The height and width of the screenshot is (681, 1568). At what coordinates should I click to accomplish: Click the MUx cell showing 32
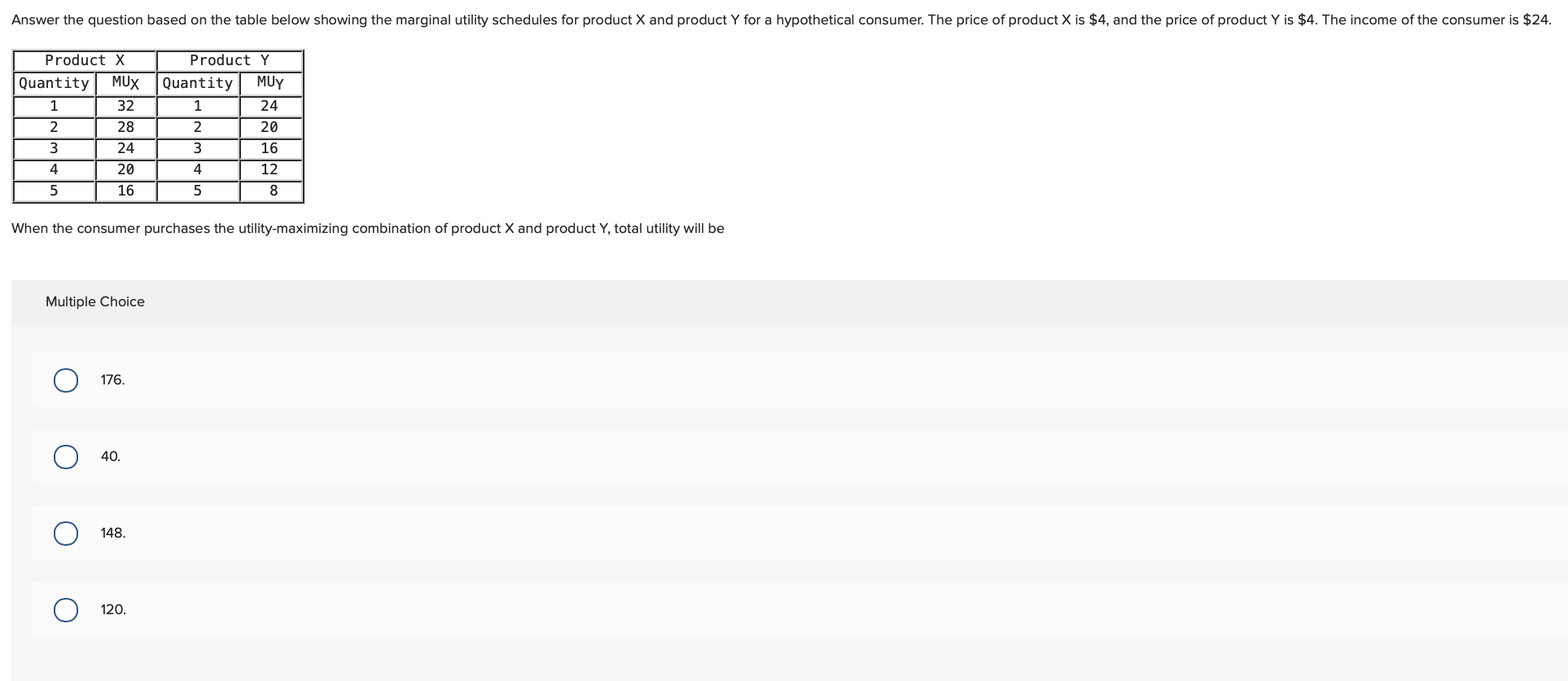pyautogui.click(x=125, y=106)
